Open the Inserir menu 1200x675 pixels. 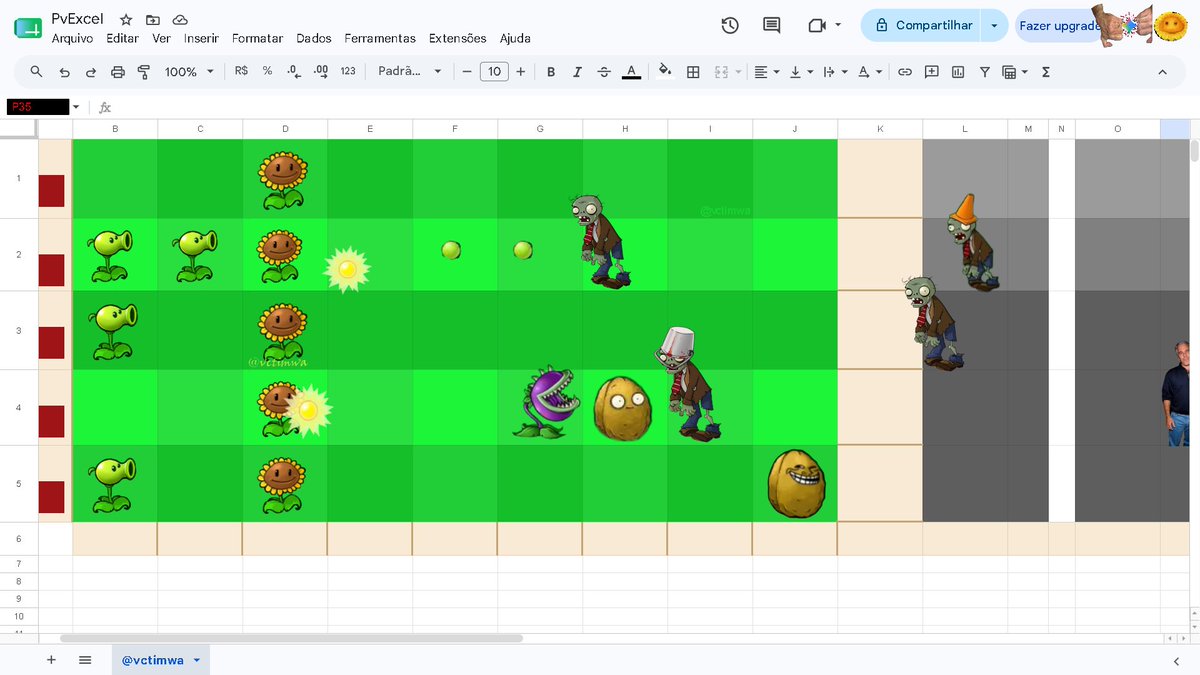tap(201, 38)
